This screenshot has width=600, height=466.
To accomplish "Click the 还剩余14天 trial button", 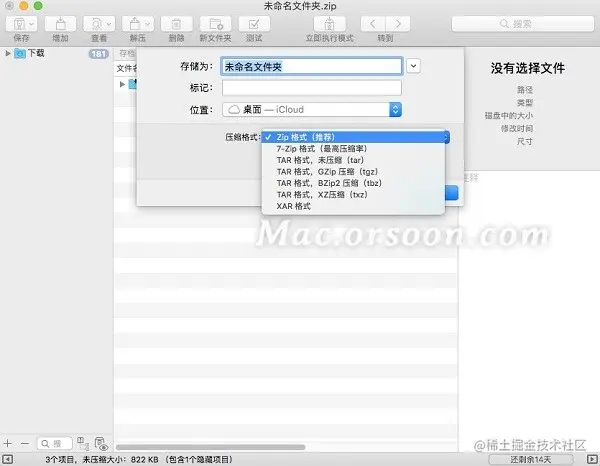I will click(x=530, y=459).
